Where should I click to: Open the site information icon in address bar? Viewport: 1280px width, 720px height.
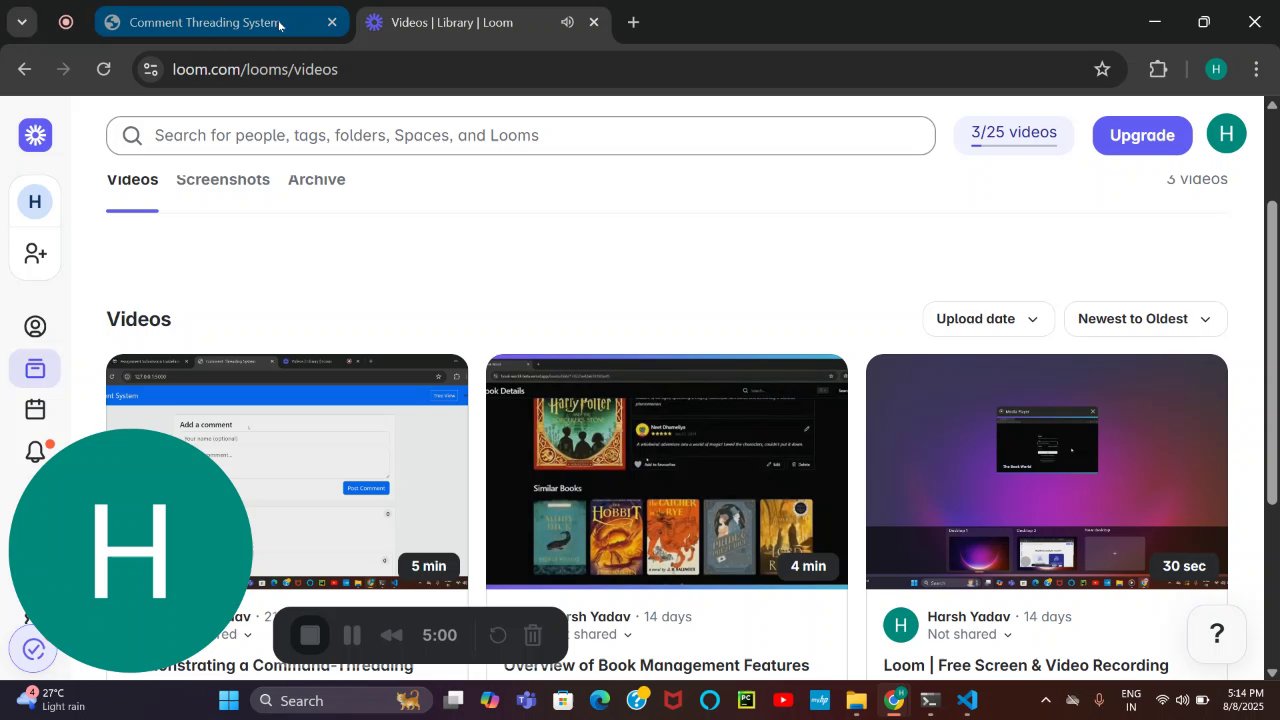(151, 69)
